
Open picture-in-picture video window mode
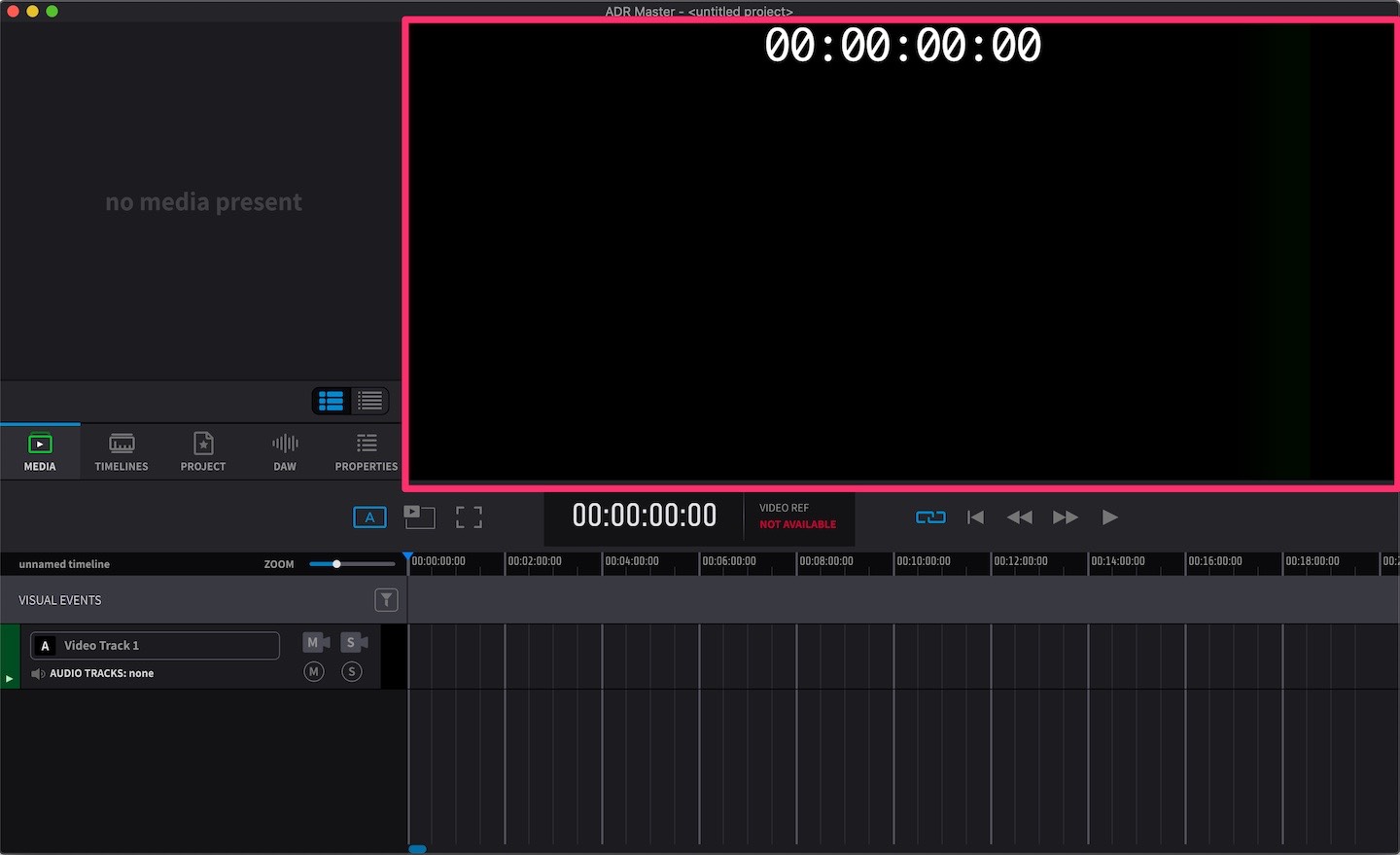click(419, 517)
